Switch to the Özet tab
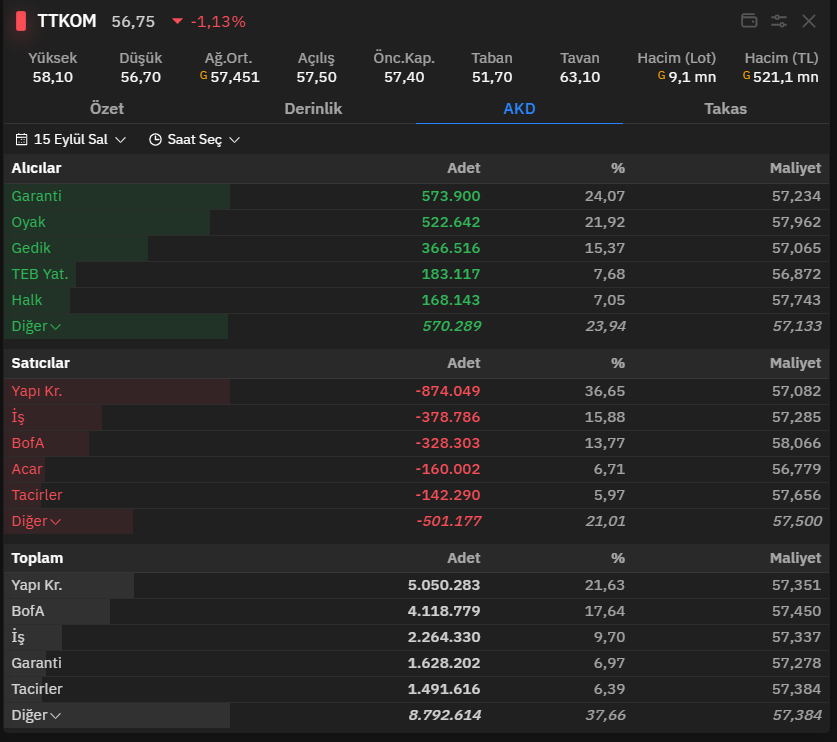Image resolution: width=837 pixels, height=742 pixels. (107, 109)
